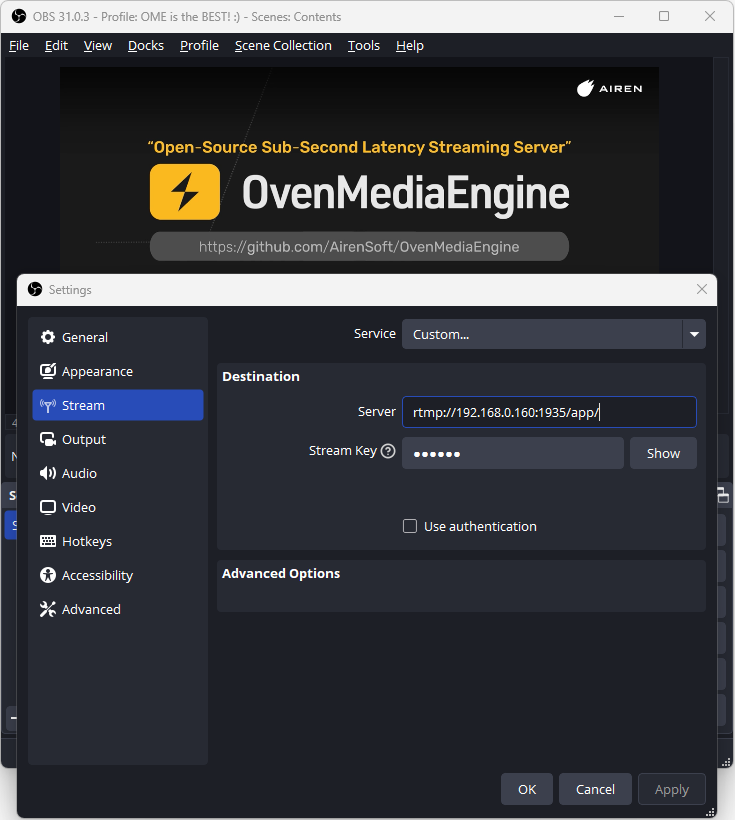Open the Tools menu
This screenshot has height=820, width=735.
tap(364, 46)
